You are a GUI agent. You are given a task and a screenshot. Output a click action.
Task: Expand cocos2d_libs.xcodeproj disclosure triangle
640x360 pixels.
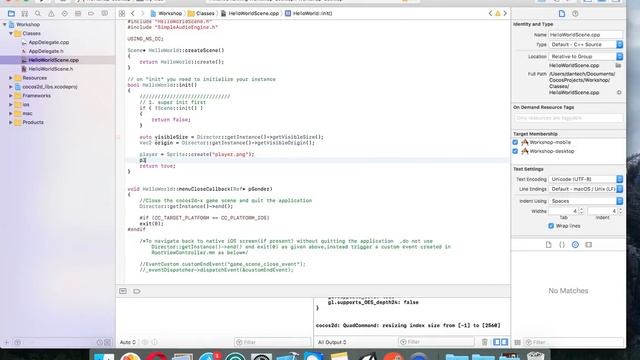pyautogui.click(x=11, y=87)
